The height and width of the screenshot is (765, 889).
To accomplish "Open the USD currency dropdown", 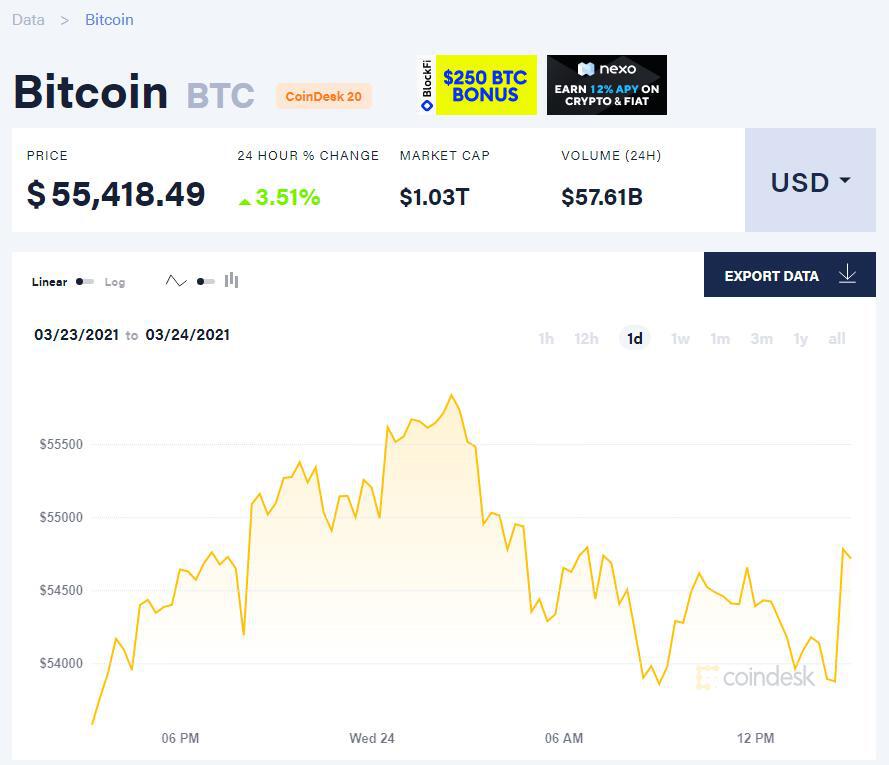I will coord(810,180).
